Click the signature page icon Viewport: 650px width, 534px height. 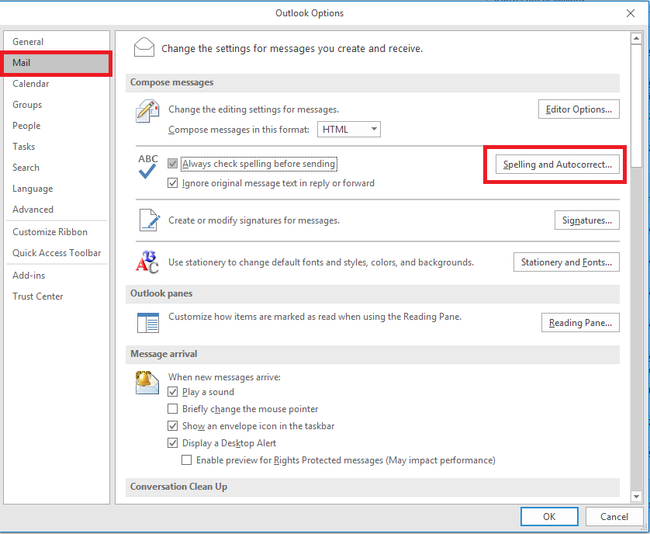coord(149,220)
